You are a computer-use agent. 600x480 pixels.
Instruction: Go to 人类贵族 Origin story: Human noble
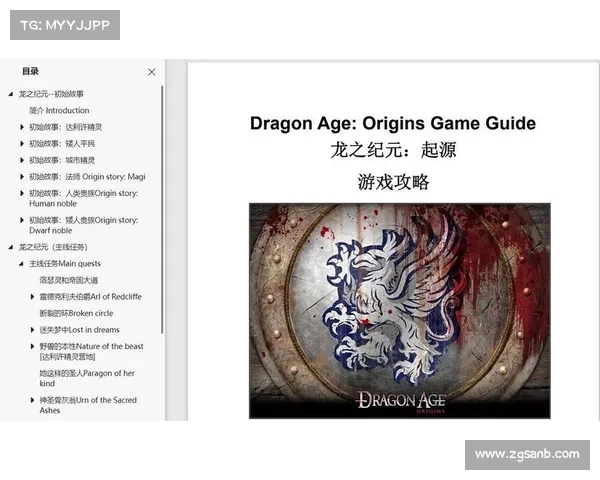84,198
